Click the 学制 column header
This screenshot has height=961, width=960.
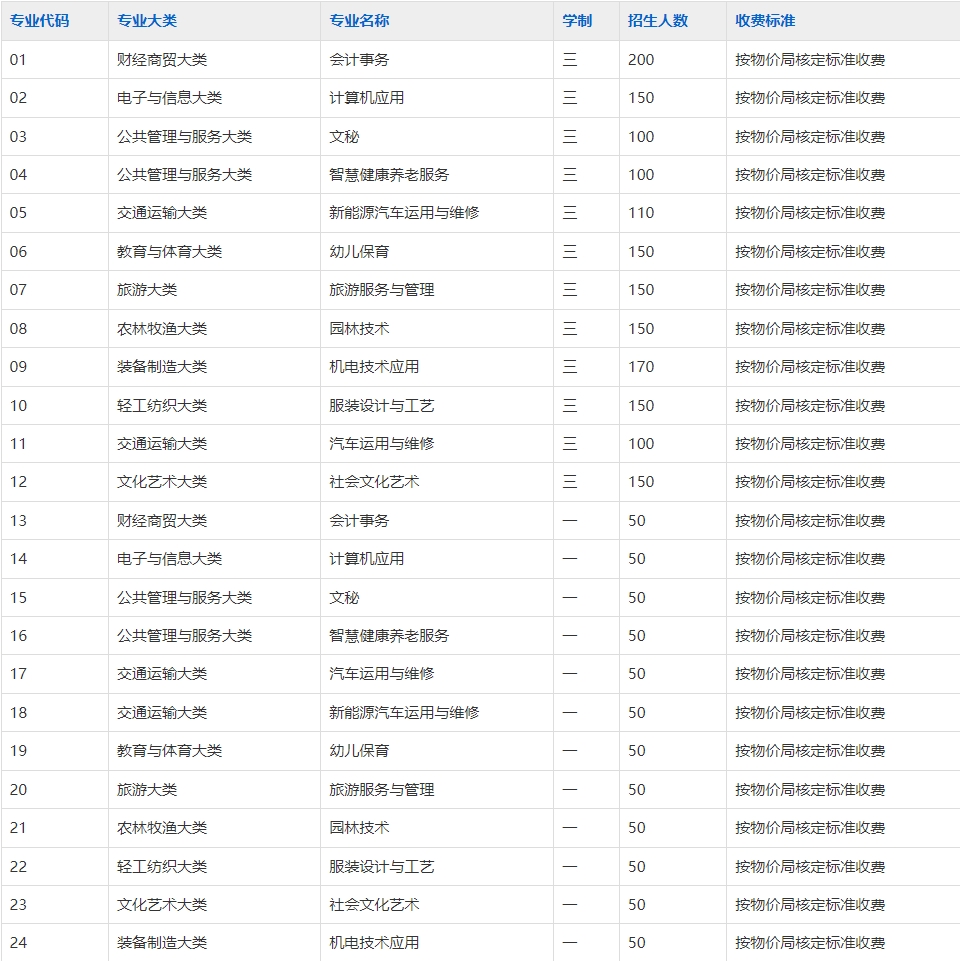pos(577,21)
